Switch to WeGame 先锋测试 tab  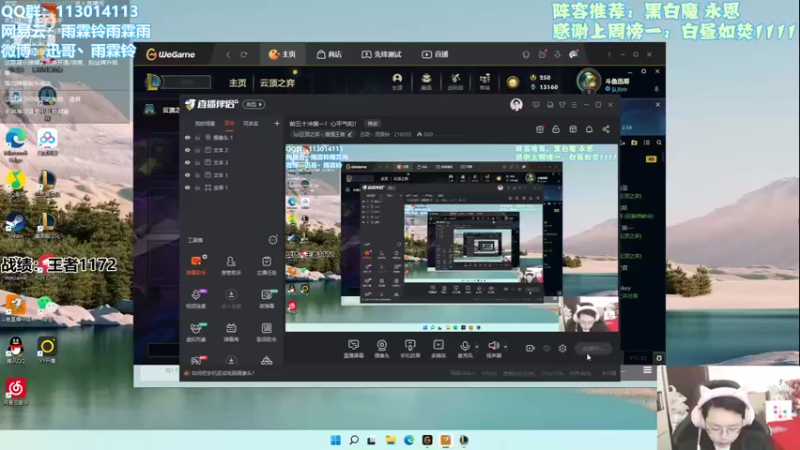click(x=381, y=54)
